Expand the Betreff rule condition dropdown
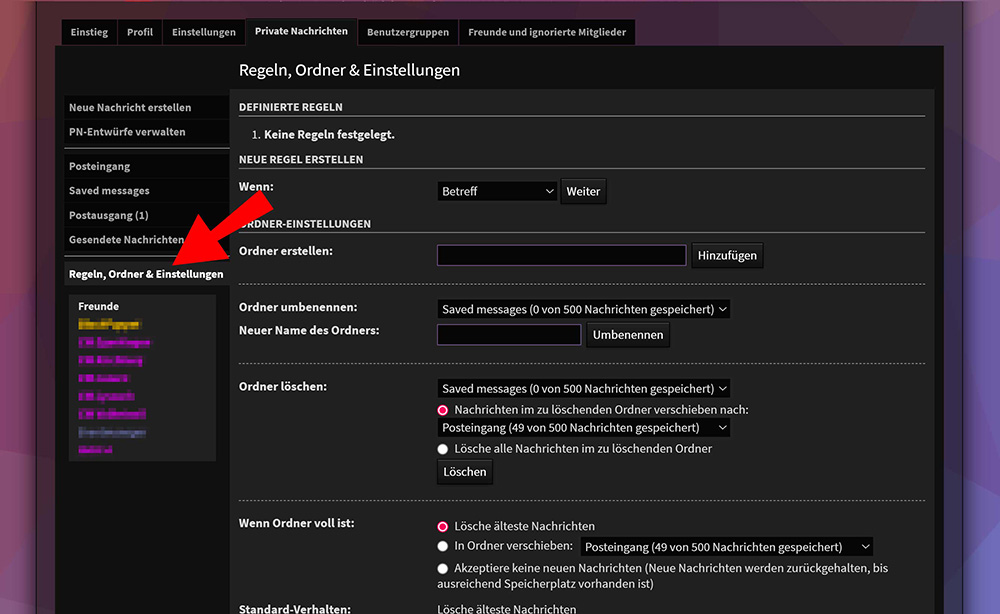 [x=497, y=191]
